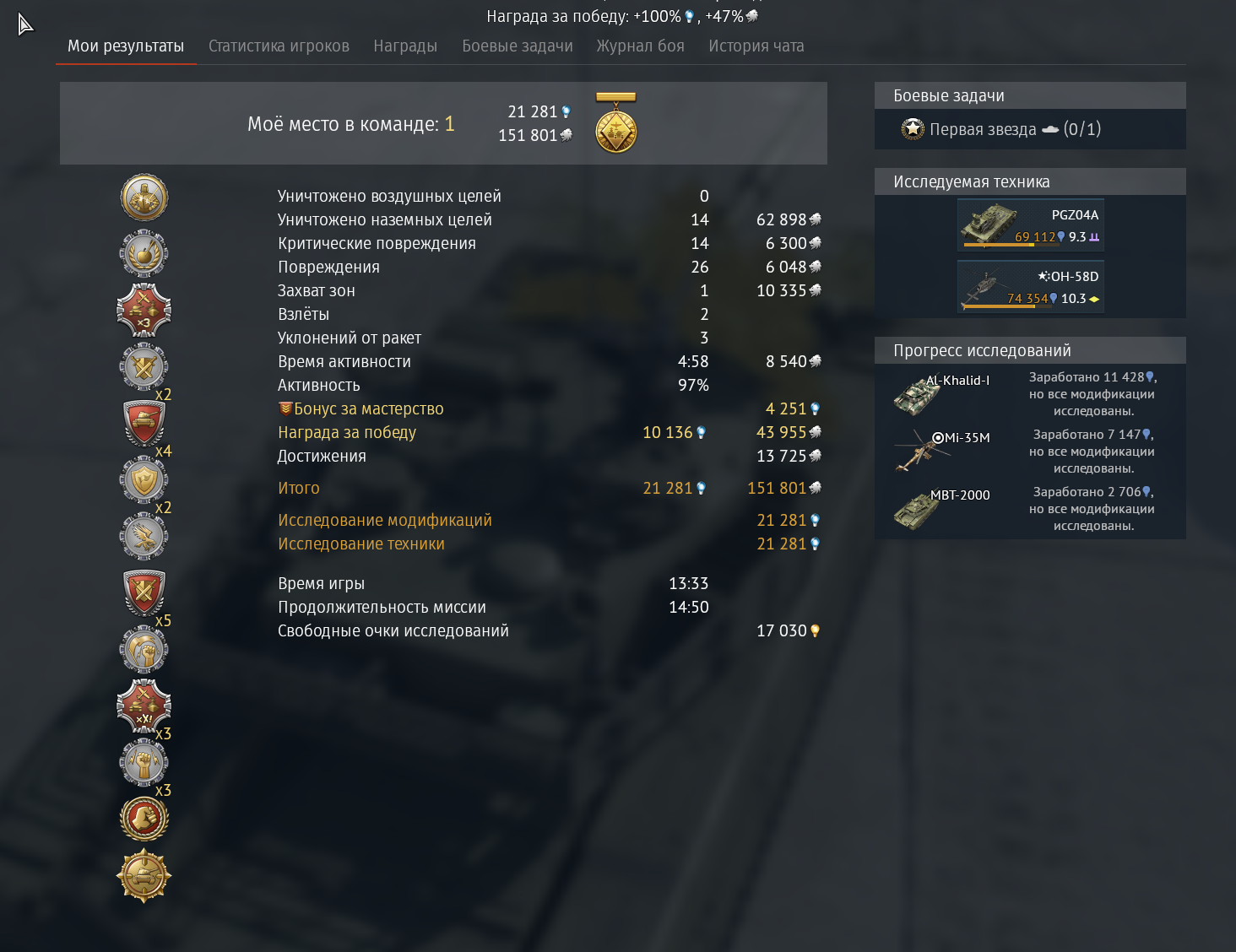Click the topmost gold soldier award badge
The image size is (1236, 952).
click(x=144, y=197)
